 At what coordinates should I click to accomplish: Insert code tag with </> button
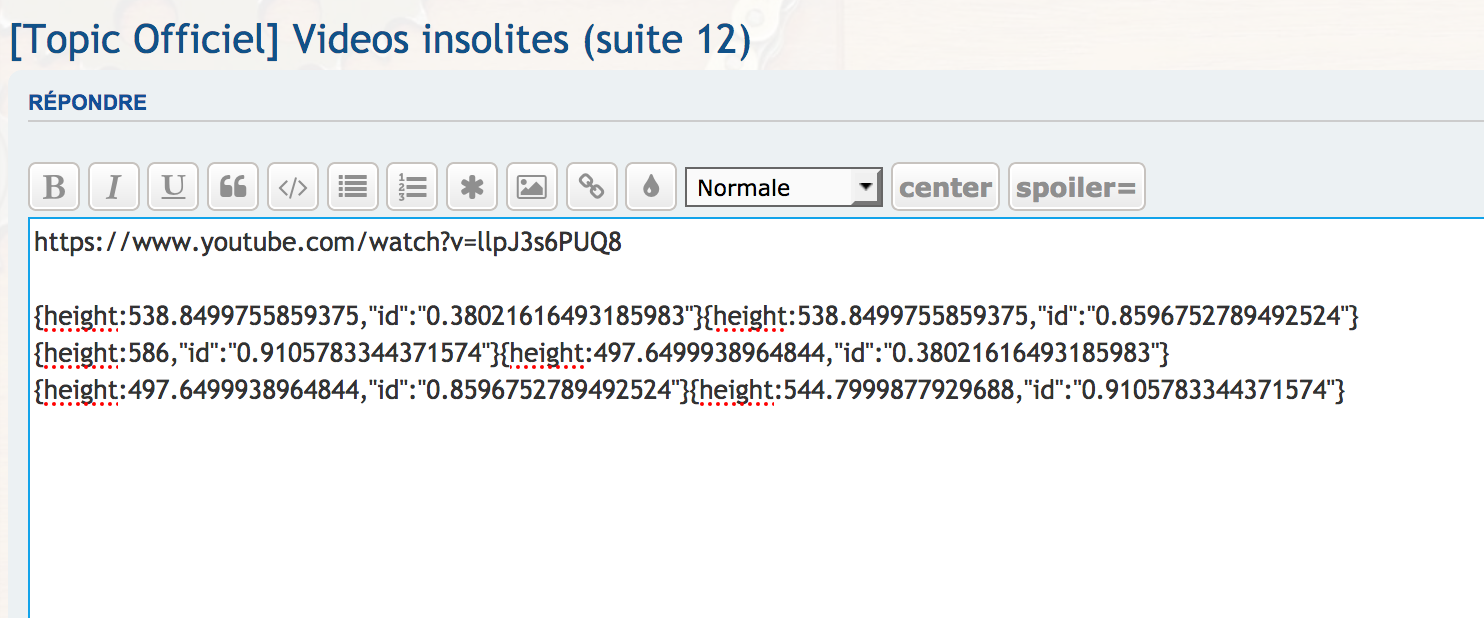click(x=293, y=187)
